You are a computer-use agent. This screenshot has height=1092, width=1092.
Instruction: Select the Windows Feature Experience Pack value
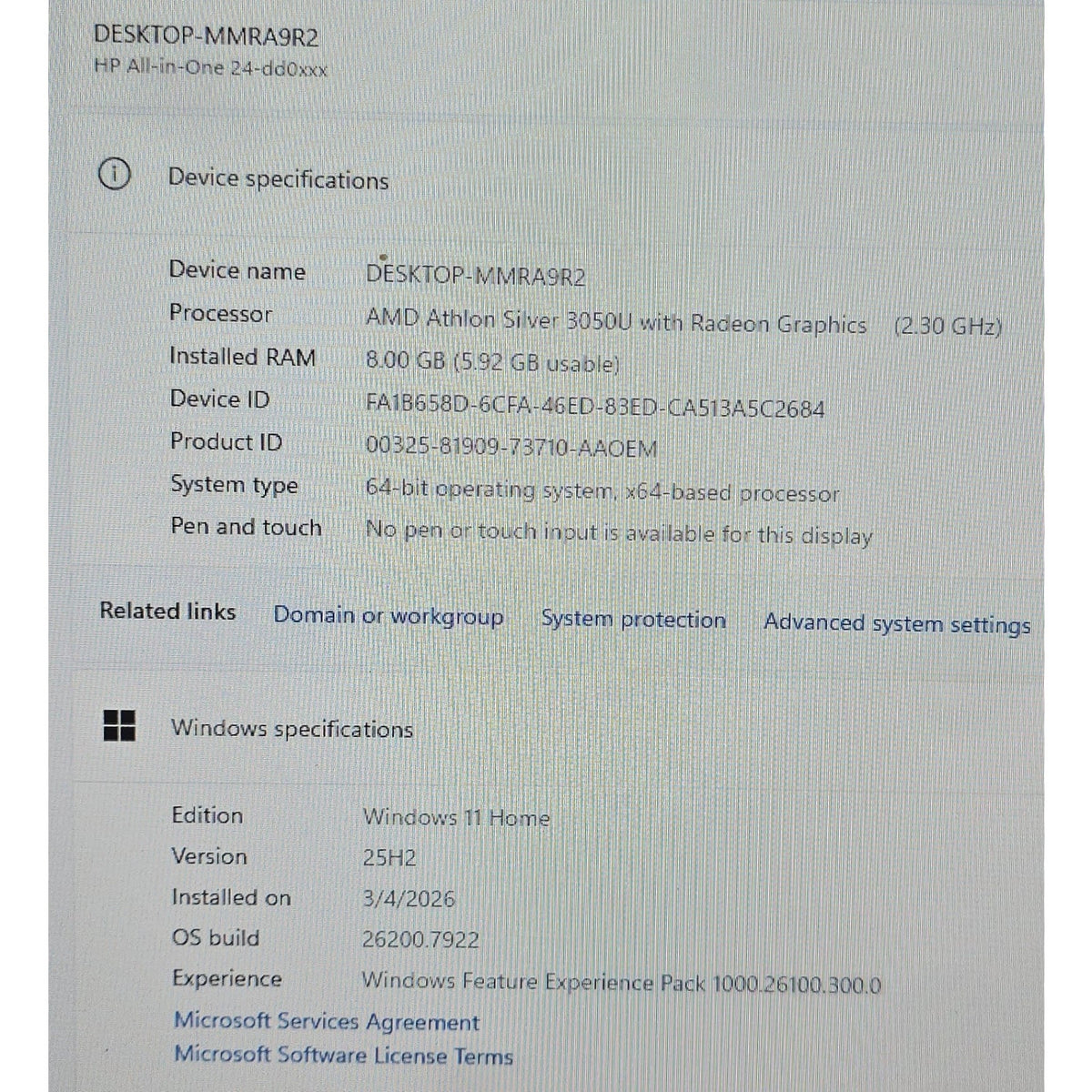point(622,983)
